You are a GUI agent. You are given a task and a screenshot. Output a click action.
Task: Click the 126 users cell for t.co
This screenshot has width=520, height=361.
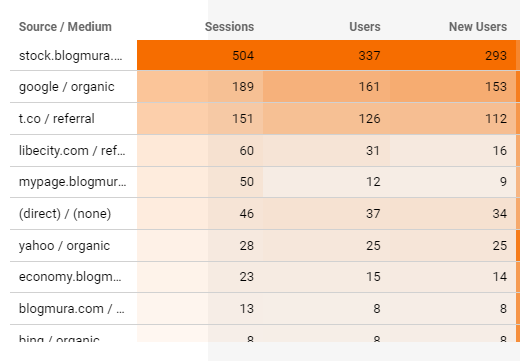[x=326, y=119]
